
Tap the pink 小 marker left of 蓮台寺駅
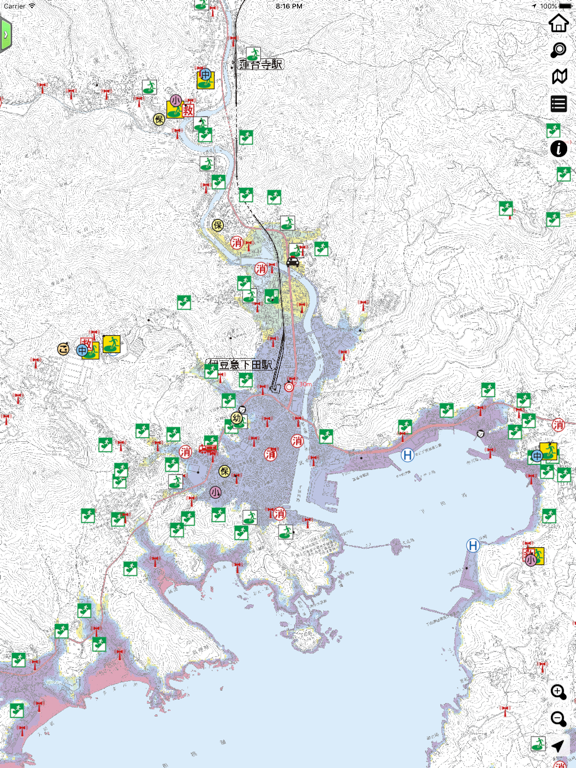point(176,101)
